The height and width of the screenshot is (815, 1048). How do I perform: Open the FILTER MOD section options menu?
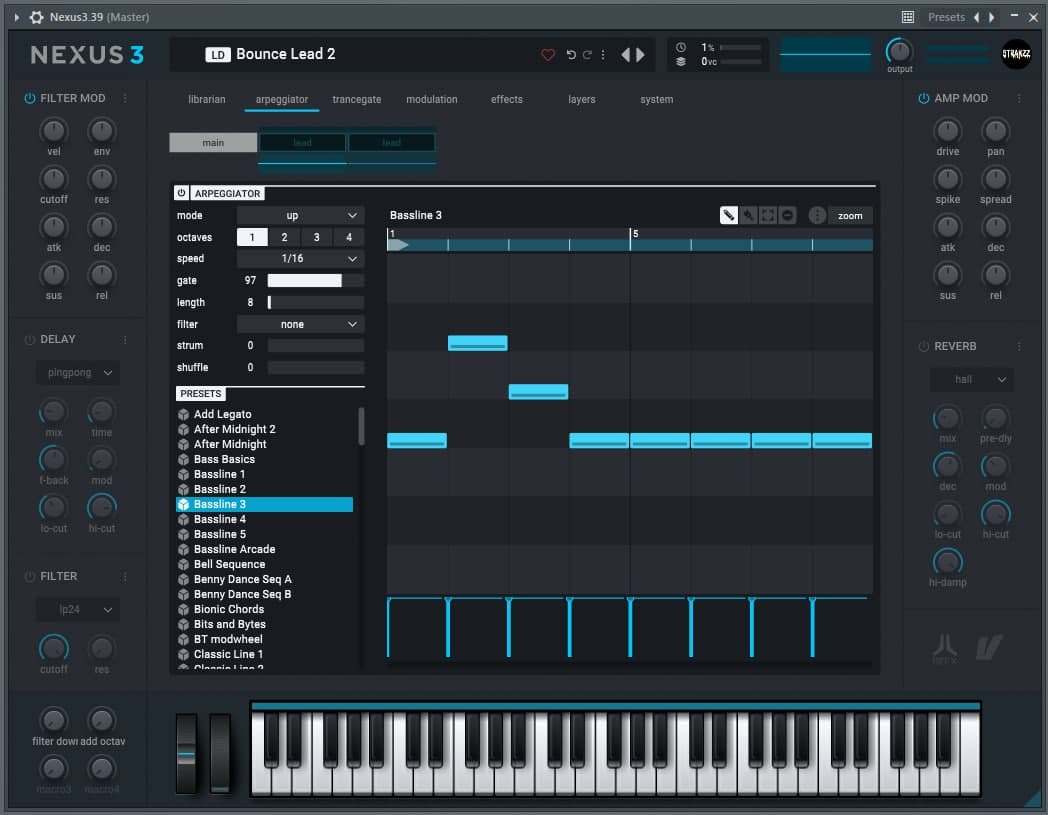(x=125, y=98)
